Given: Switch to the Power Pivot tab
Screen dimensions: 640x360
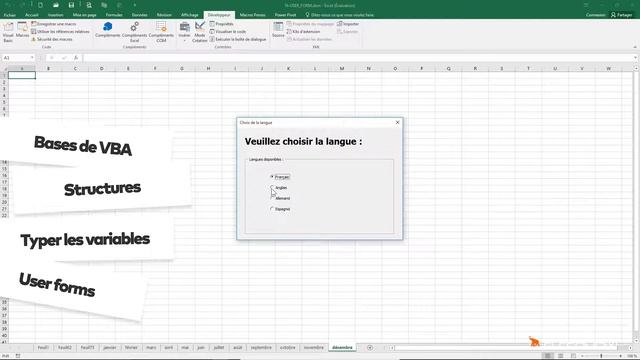Looking at the screenshot, I should tap(285, 15).
